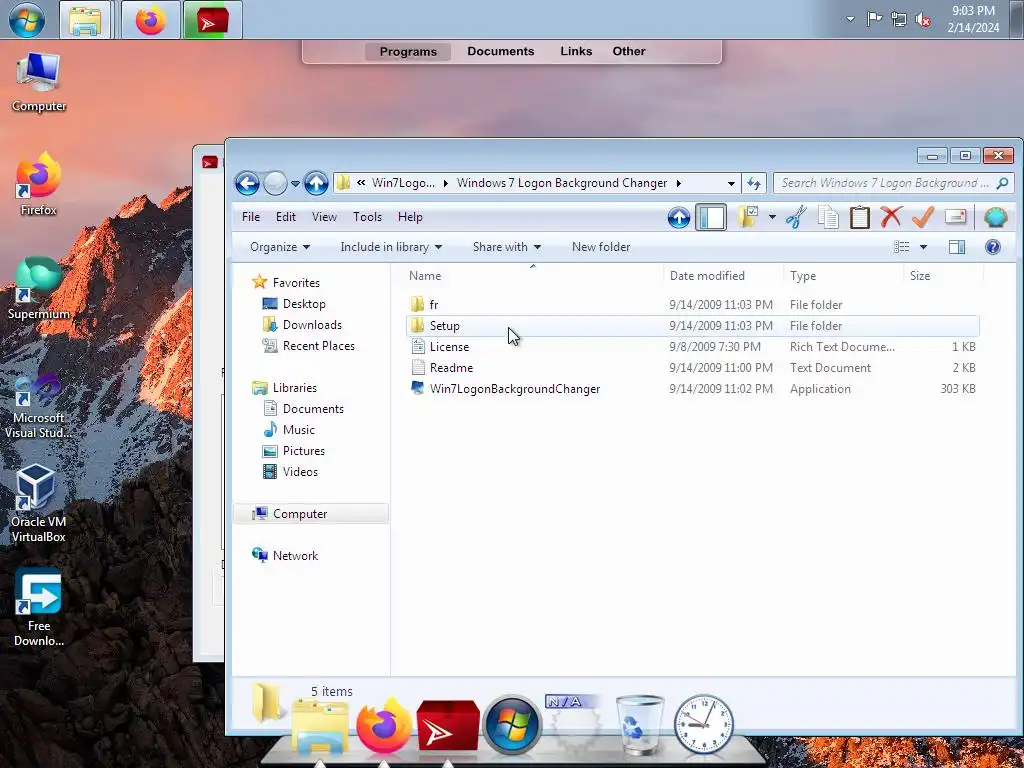This screenshot has height=768, width=1024.
Task: Click the blue Help question mark icon
Action: point(993,247)
